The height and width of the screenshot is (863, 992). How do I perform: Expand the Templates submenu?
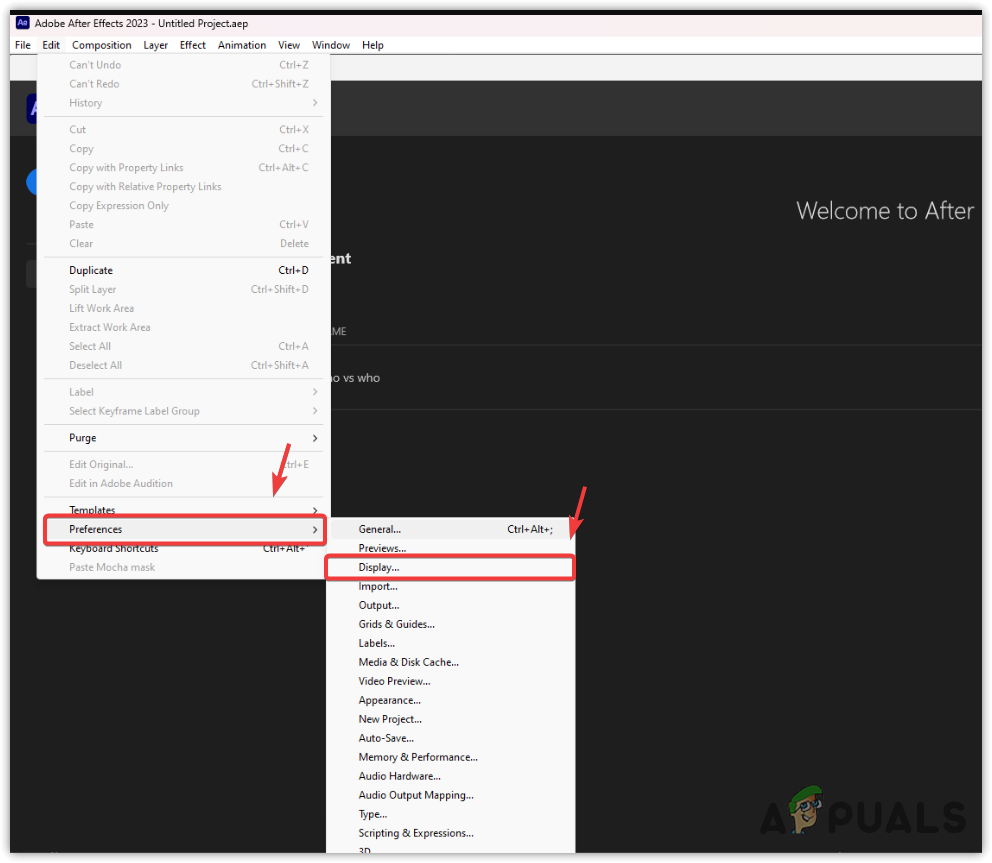pos(183,509)
